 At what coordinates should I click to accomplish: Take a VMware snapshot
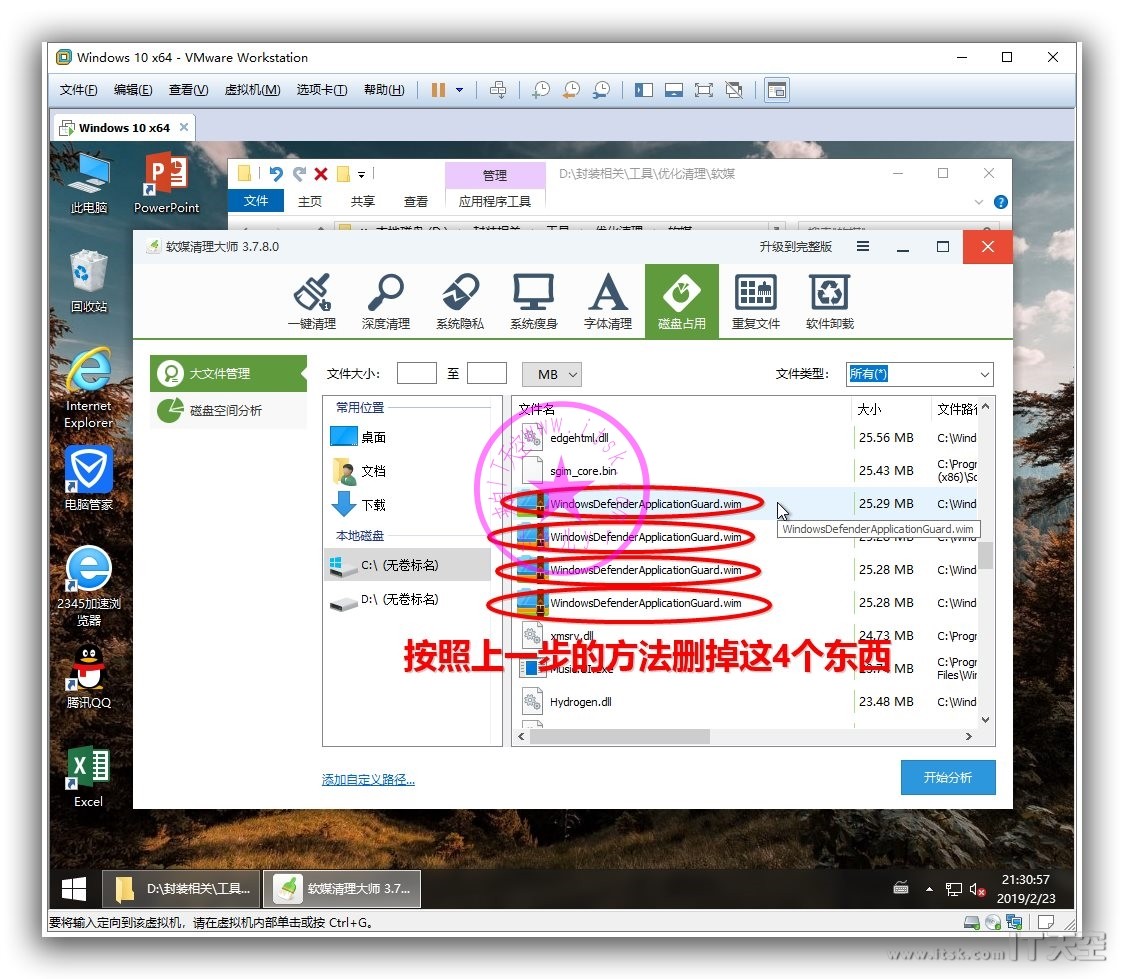point(540,90)
